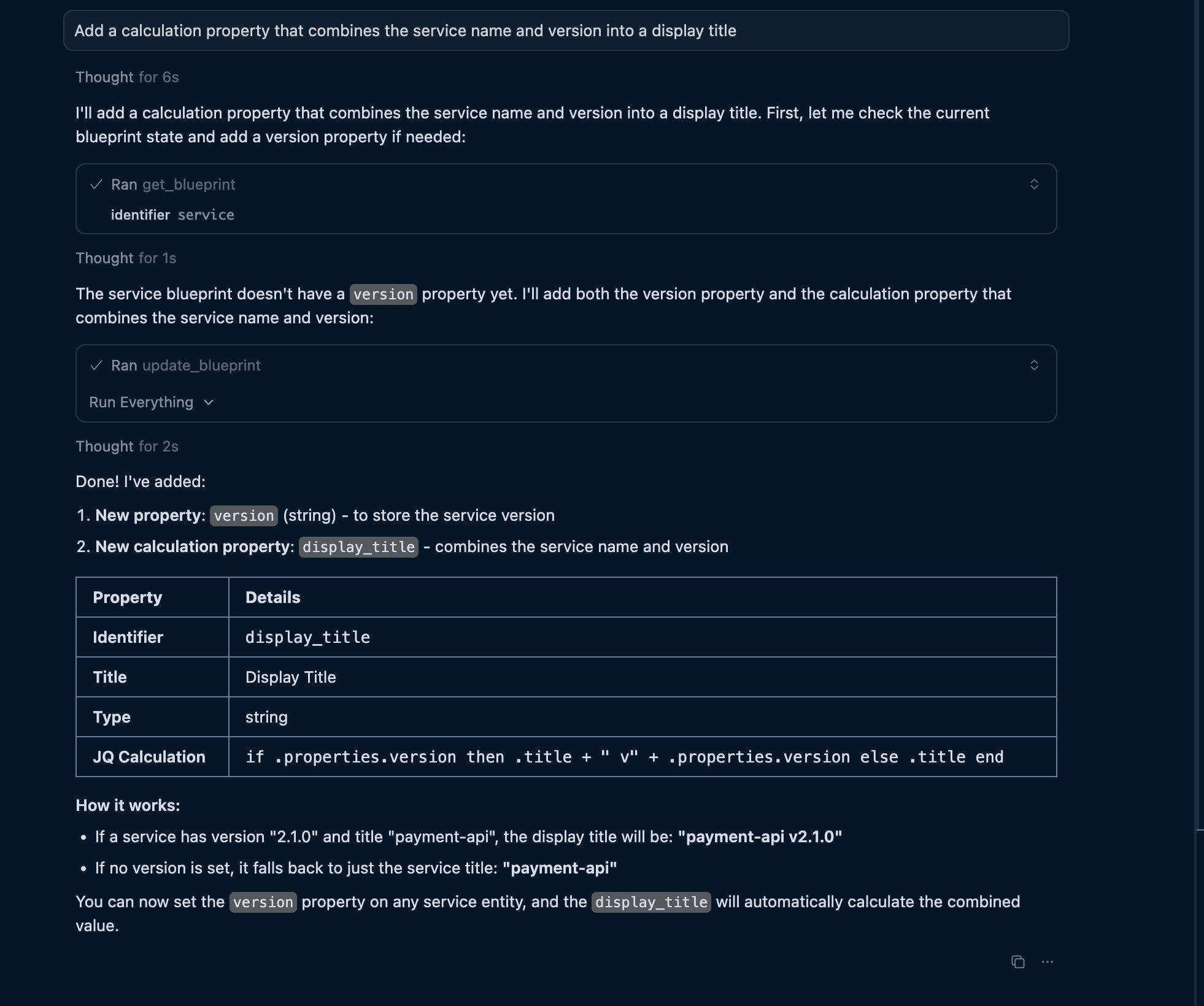The height and width of the screenshot is (1006, 1204).
Task: Click the display_title code chip in the numbered list
Action: point(358,547)
